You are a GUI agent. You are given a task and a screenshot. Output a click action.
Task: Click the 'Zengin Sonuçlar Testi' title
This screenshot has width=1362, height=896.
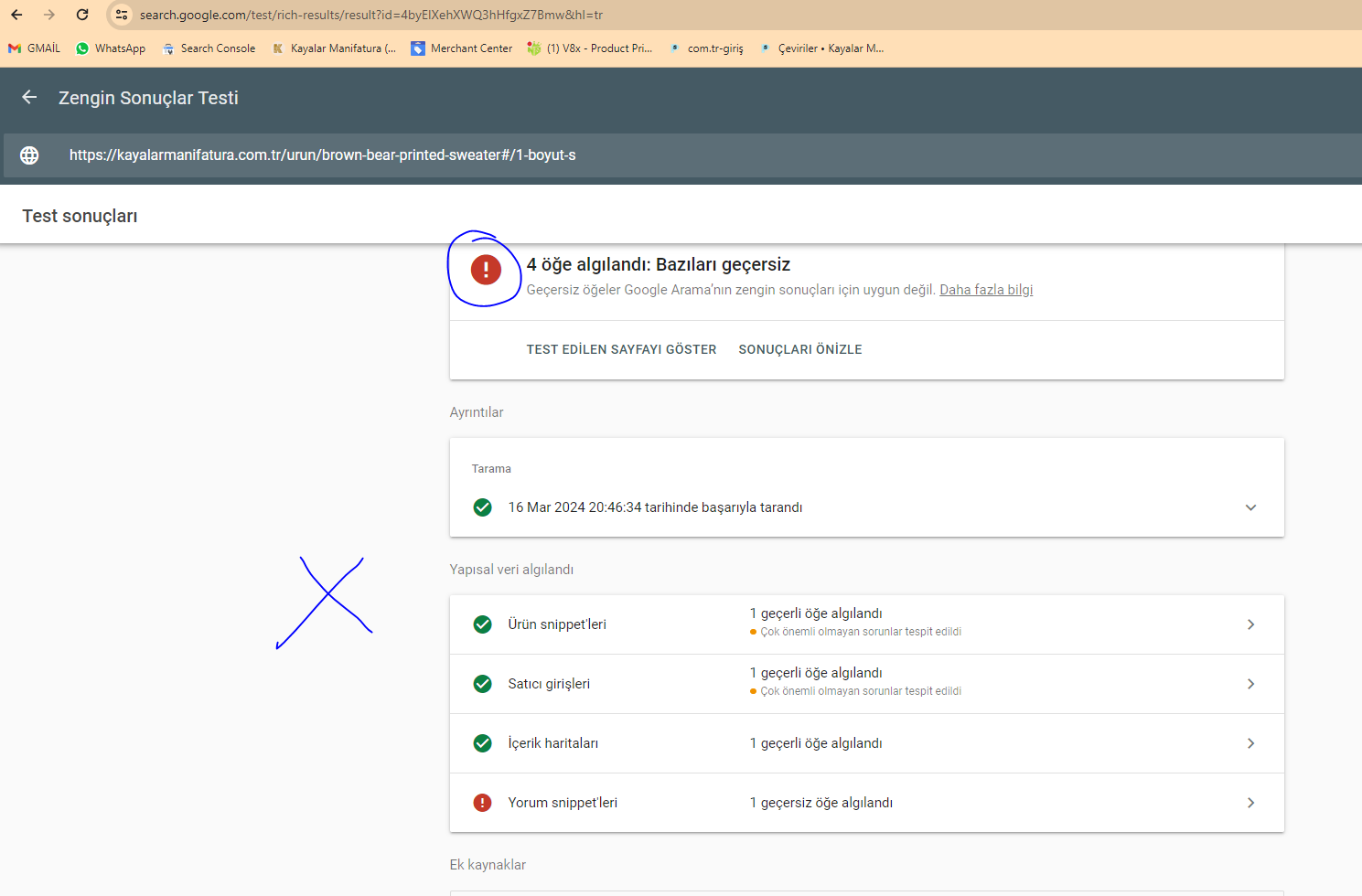148,98
